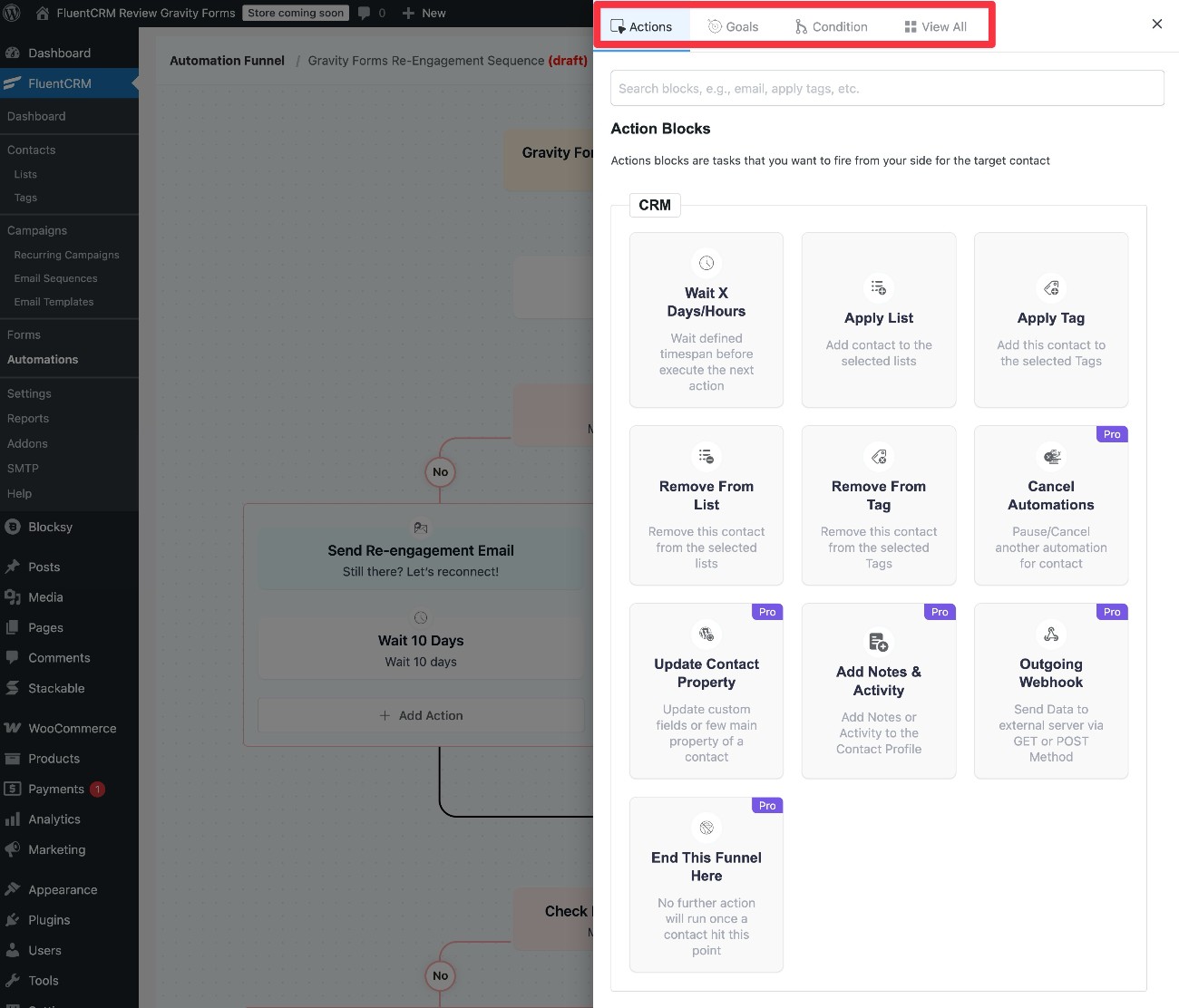Open Addons in the FluentCRM menu

click(x=27, y=443)
